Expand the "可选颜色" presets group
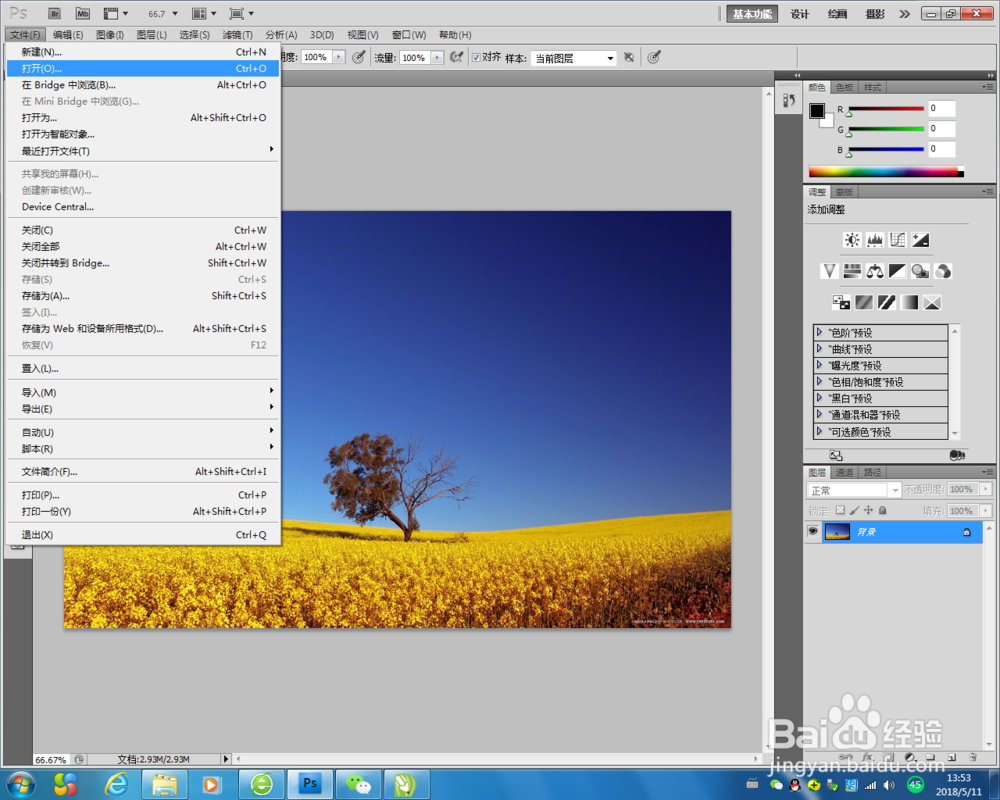This screenshot has height=800, width=1000. click(x=820, y=431)
